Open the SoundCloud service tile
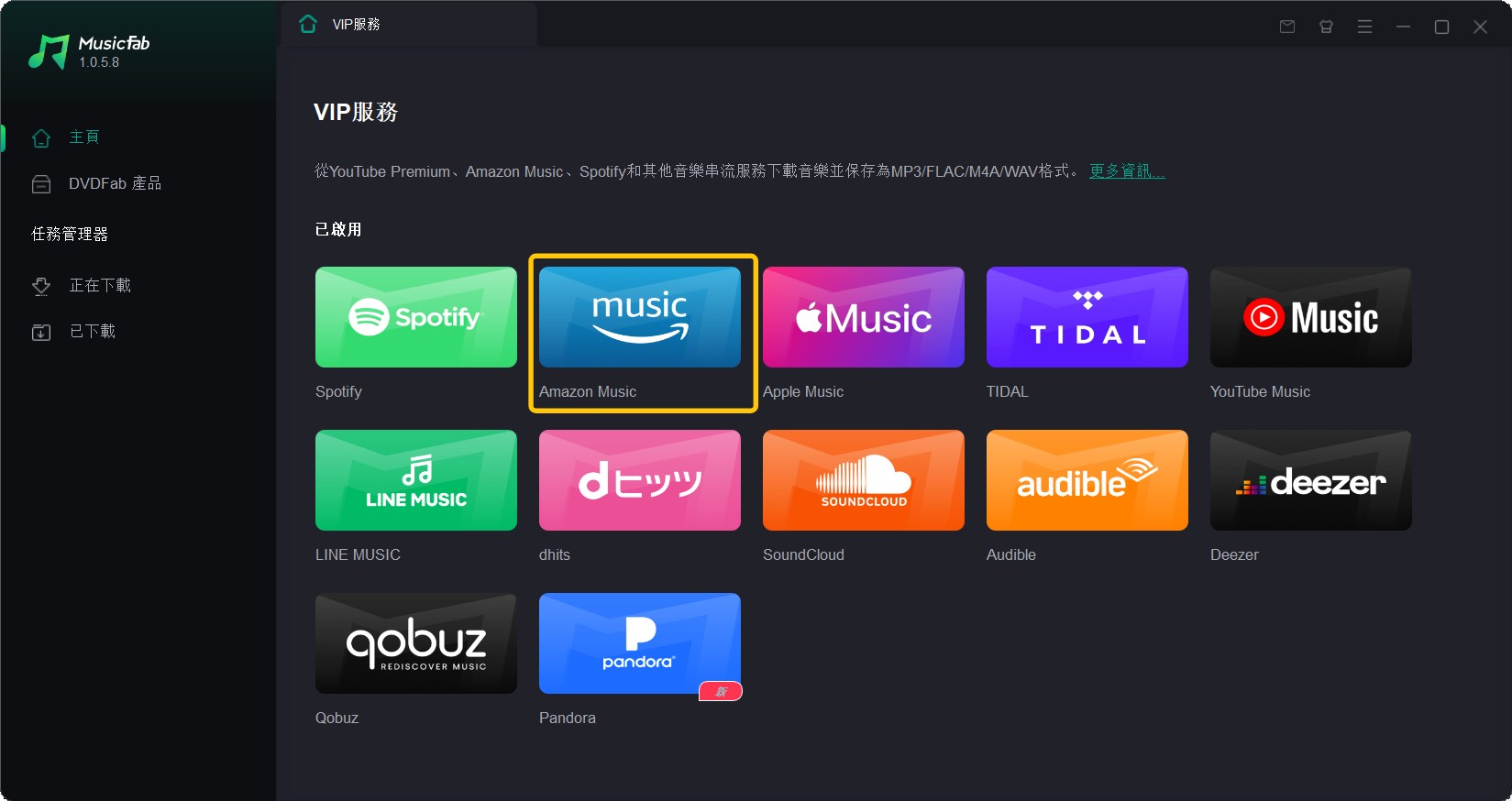 864,480
